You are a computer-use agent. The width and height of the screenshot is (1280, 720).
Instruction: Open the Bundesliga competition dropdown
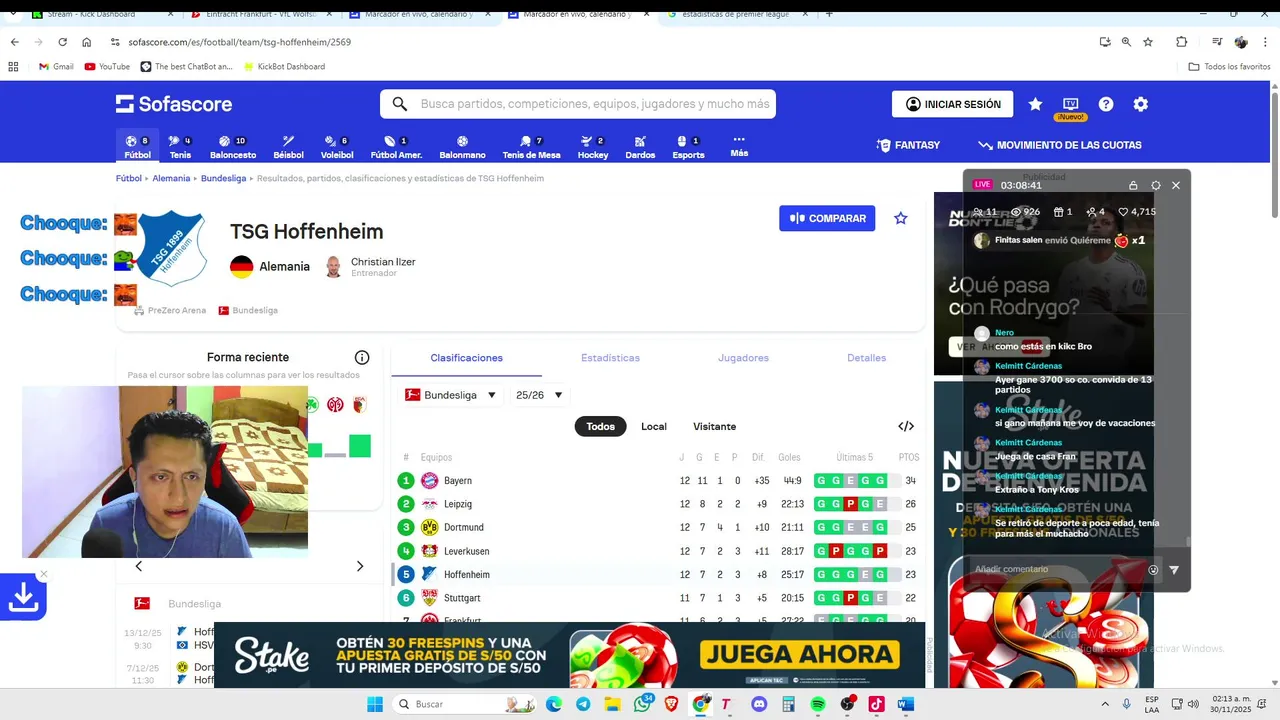coord(450,395)
